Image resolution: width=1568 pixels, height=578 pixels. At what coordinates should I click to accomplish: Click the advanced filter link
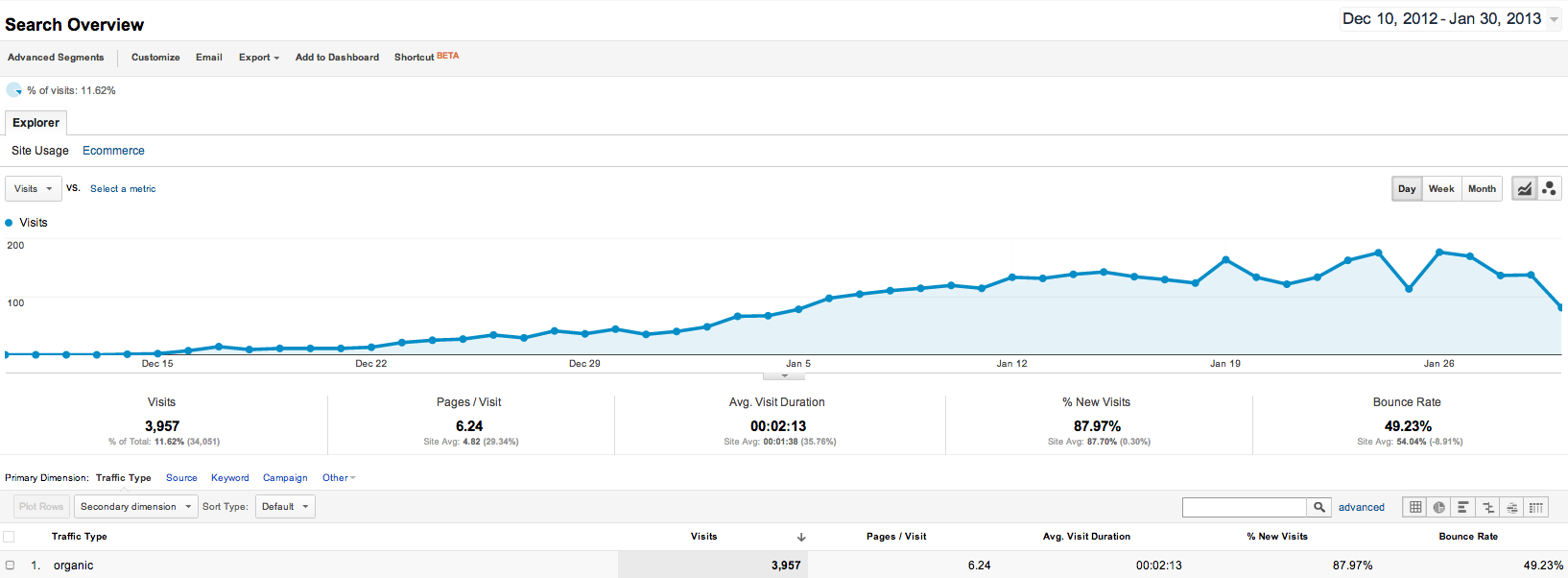click(1361, 507)
